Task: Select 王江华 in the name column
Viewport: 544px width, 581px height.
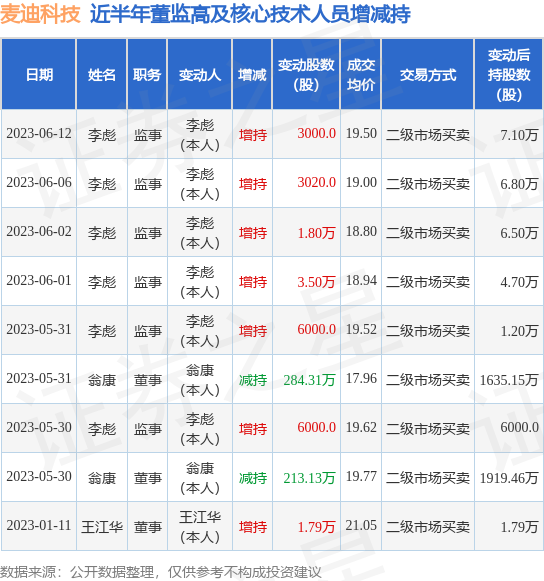Action: pyautogui.click(x=102, y=527)
